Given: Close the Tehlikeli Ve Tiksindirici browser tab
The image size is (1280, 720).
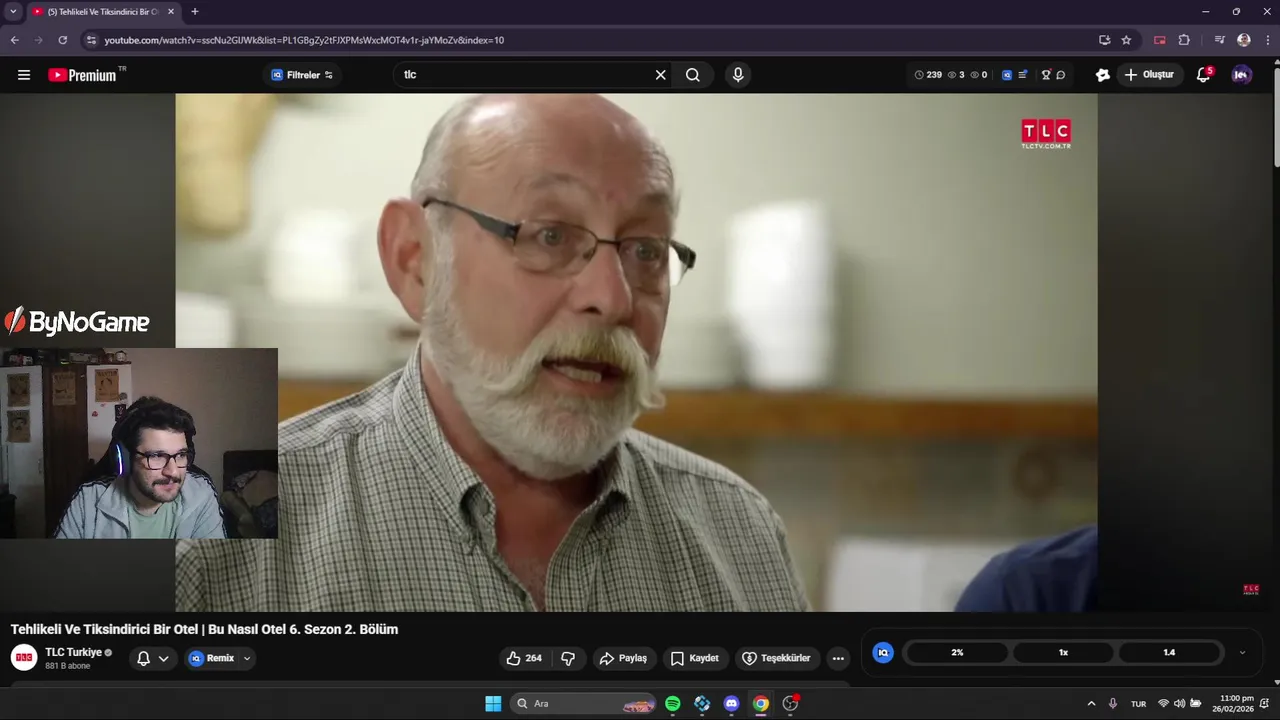Looking at the screenshot, I should click(171, 12).
